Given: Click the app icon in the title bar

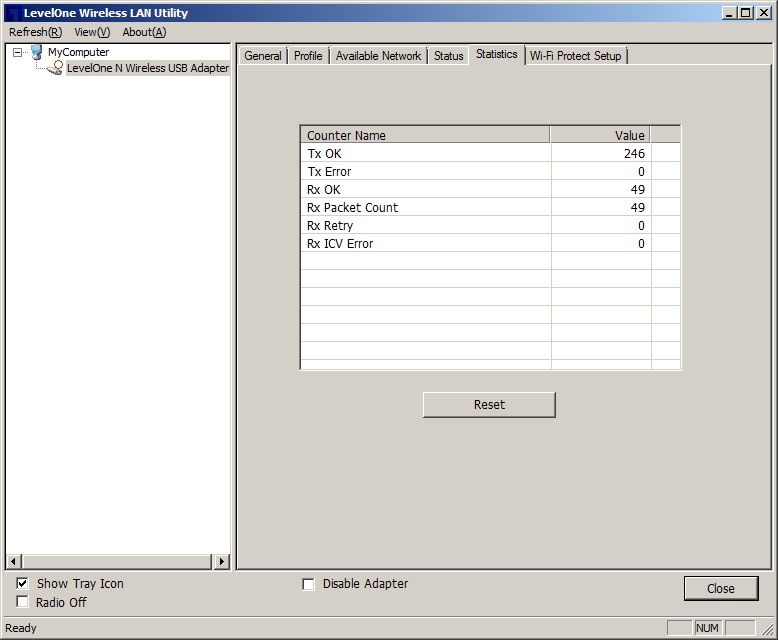Looking at the screenshot, I should [13, 13].
